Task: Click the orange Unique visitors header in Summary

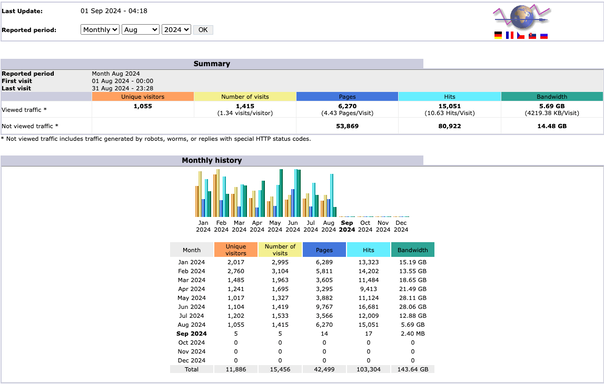Action: coord(143,97)
